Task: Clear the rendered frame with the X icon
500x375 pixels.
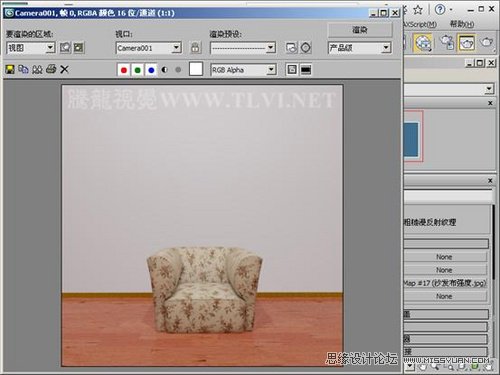Action: point(64,69)
